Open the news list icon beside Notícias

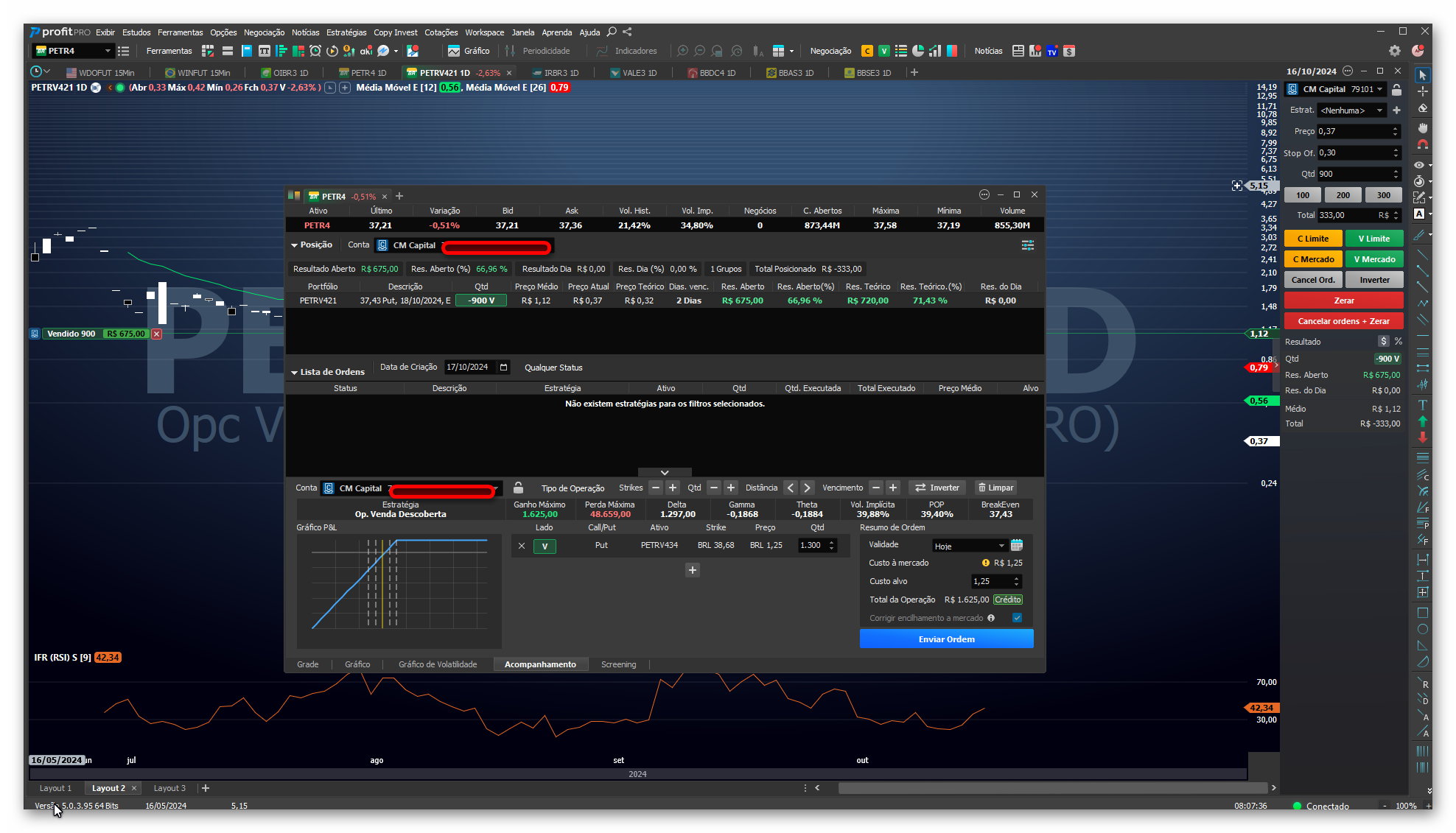(x=1018, y=51)
